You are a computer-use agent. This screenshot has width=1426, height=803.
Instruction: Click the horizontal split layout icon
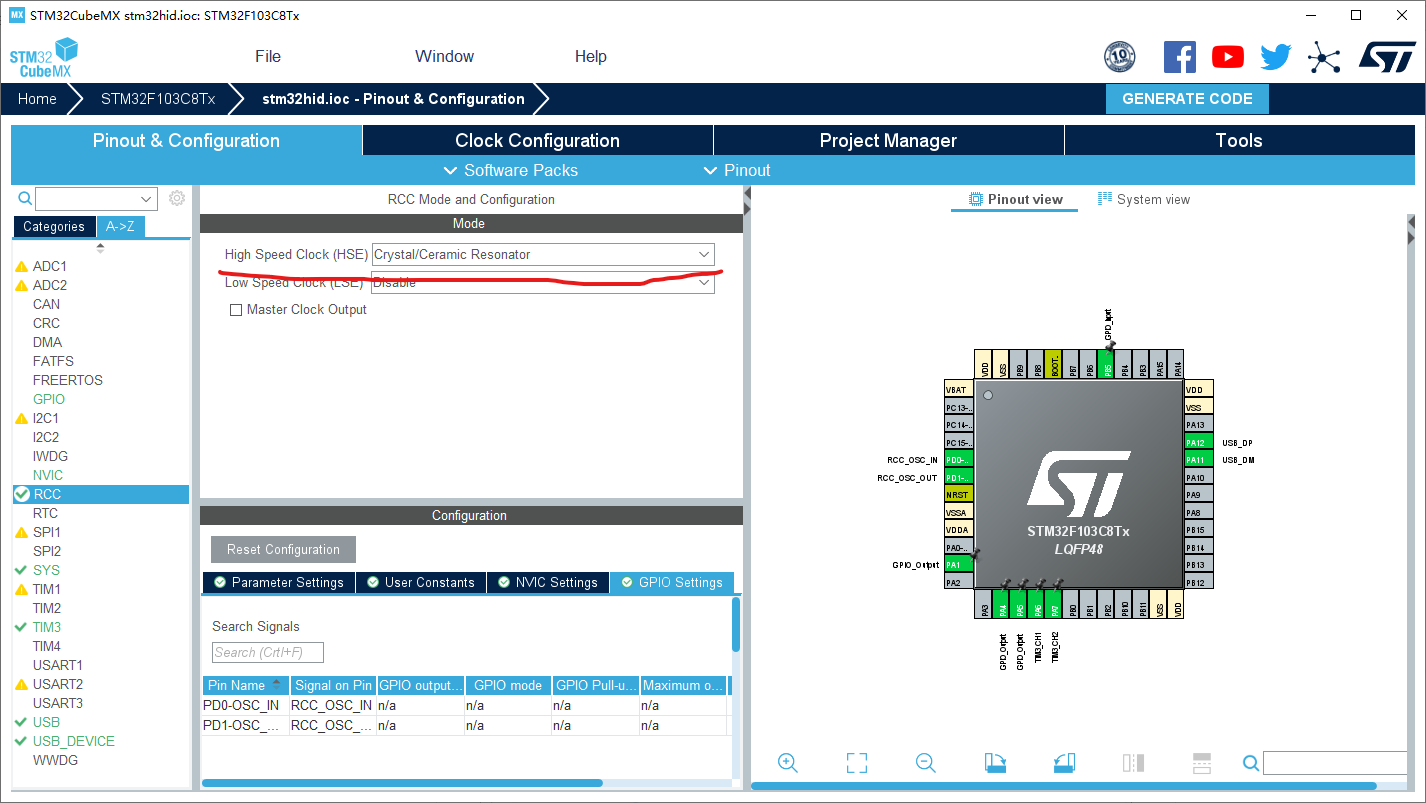tap(1202, 763)
